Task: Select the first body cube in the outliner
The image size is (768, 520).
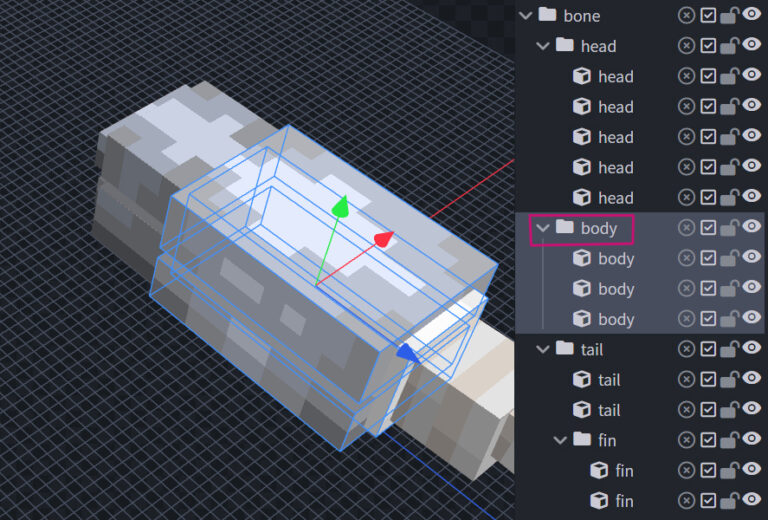Action: pyautogui.click(x=615, y=258)
